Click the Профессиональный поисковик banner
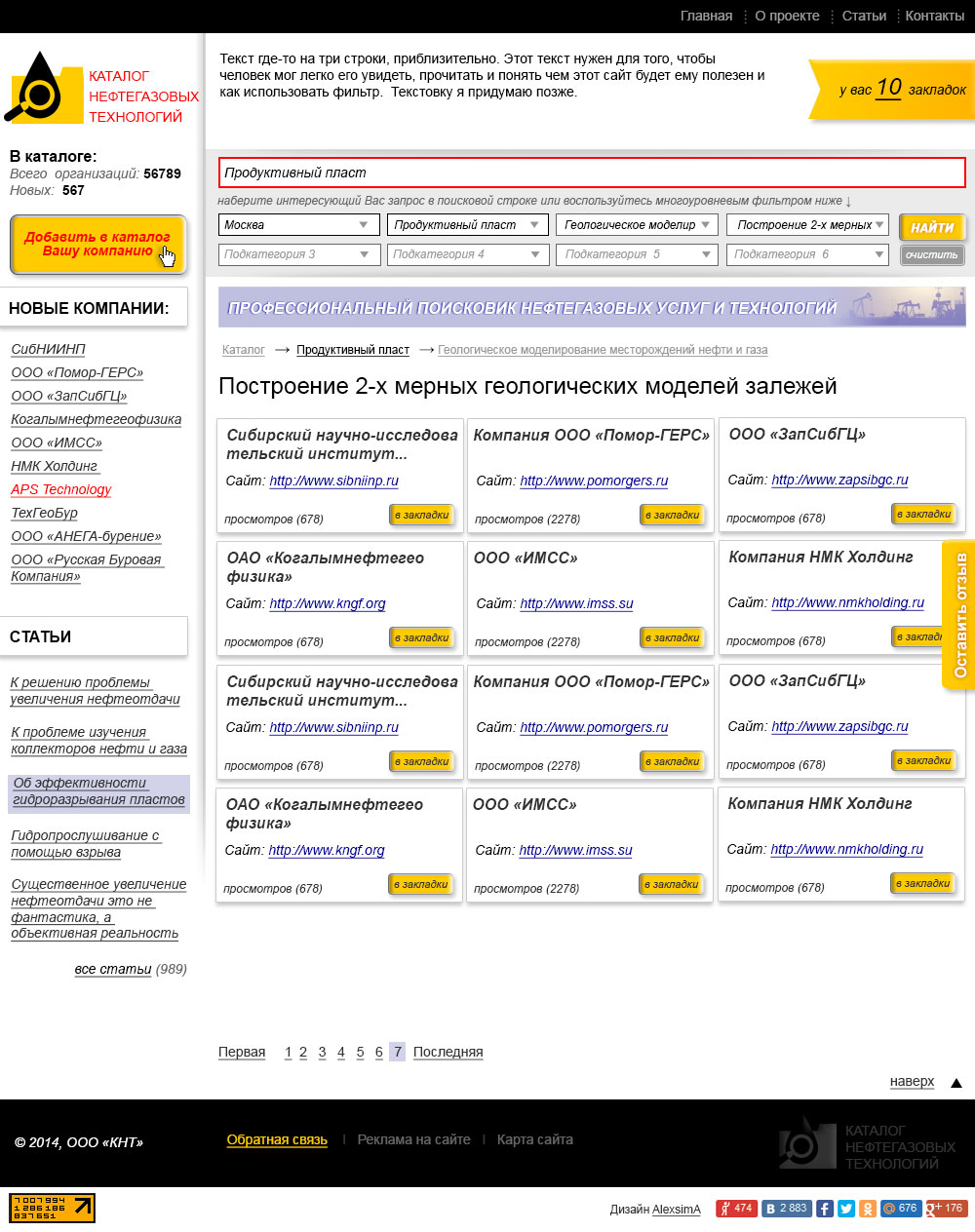Image resolution: width=975 pixels, height=1232 pixels. click(592, 307)
